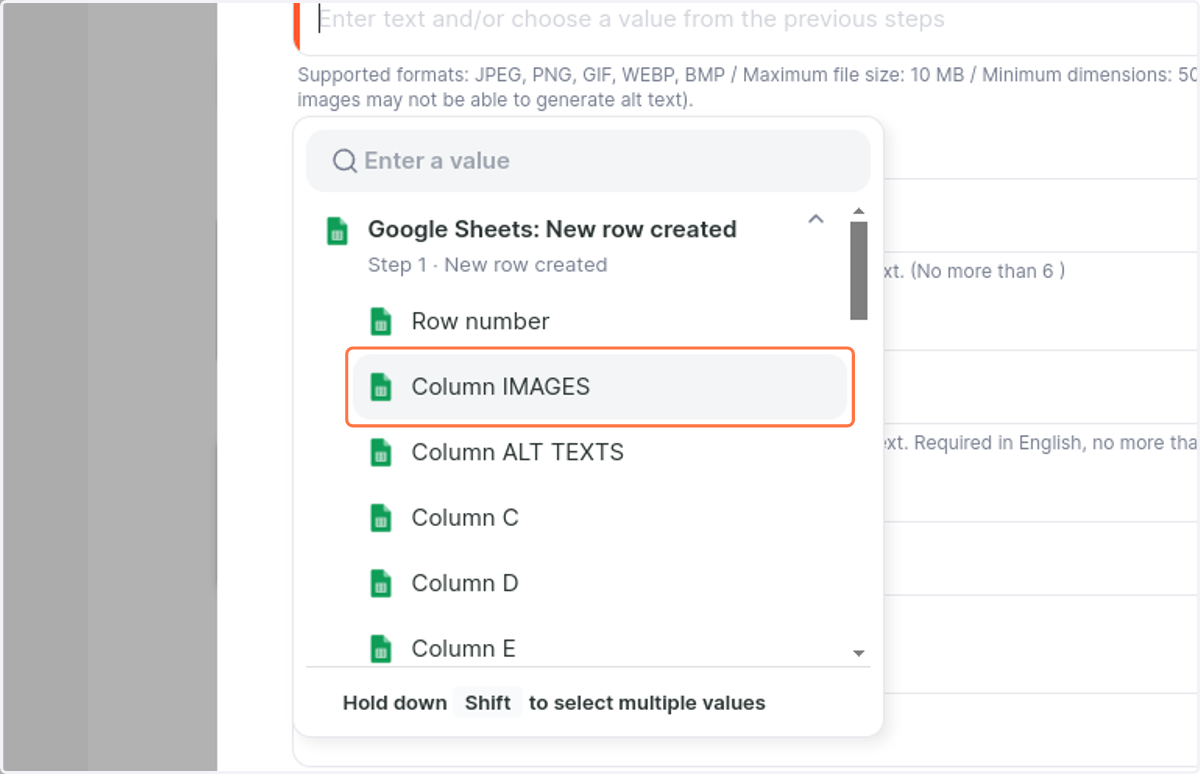Click the 'Step 1 · New row created' subtitle
This screenshot has width=1200, height=774.
pyautogui.click(x=487, y=265)
